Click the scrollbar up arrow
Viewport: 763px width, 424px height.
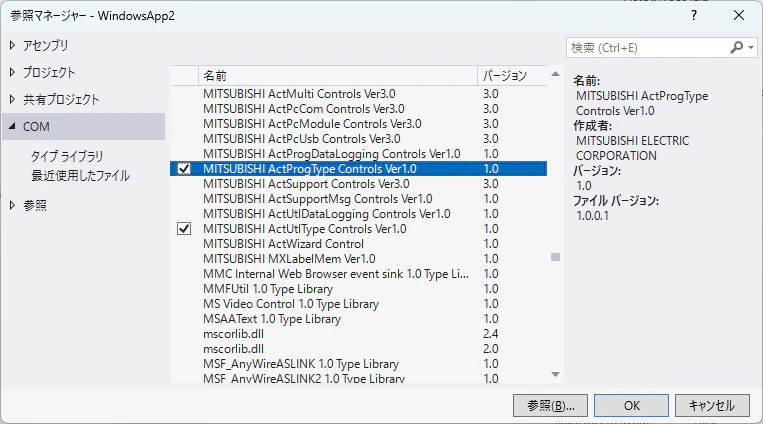coord(555,74)
